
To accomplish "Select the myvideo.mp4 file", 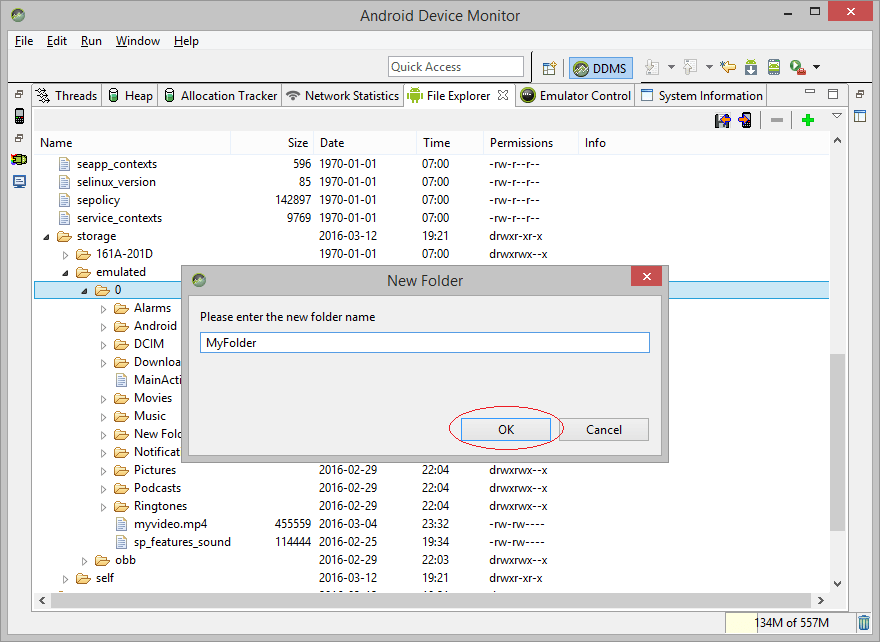I will tap(170, 524).
